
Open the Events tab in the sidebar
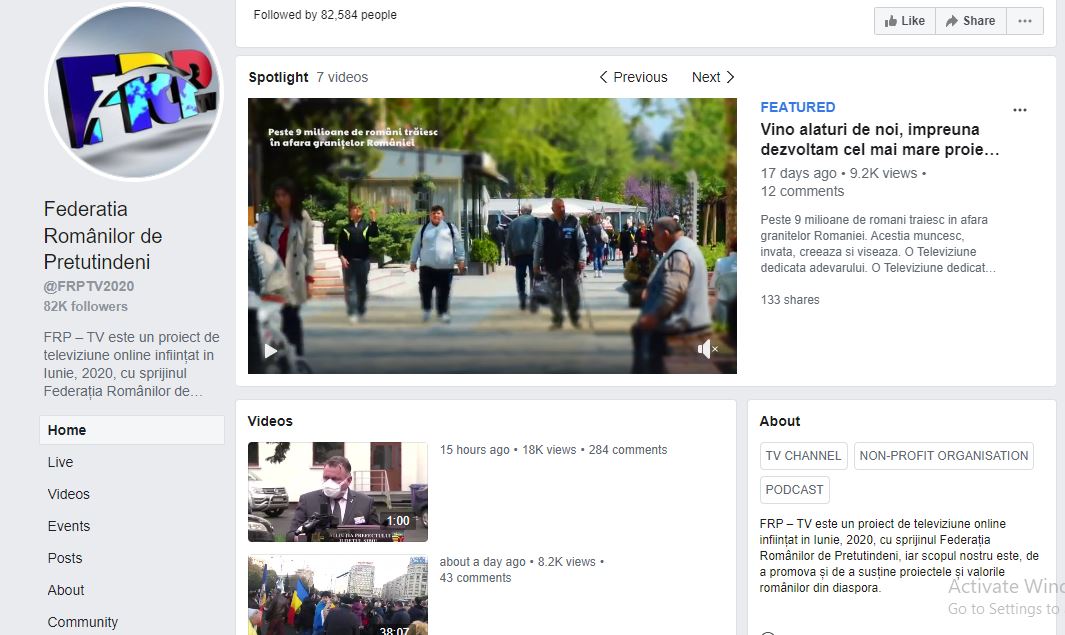69,526
